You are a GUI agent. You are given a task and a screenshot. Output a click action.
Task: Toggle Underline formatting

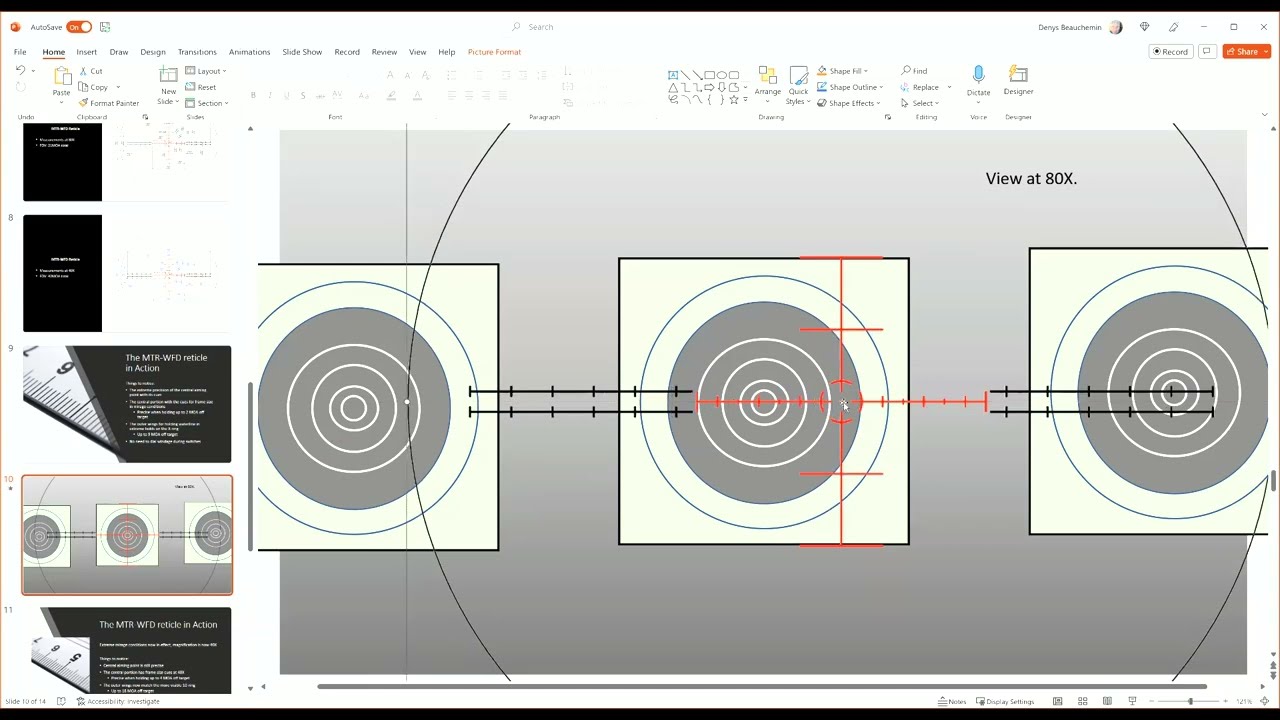(287, 96)
